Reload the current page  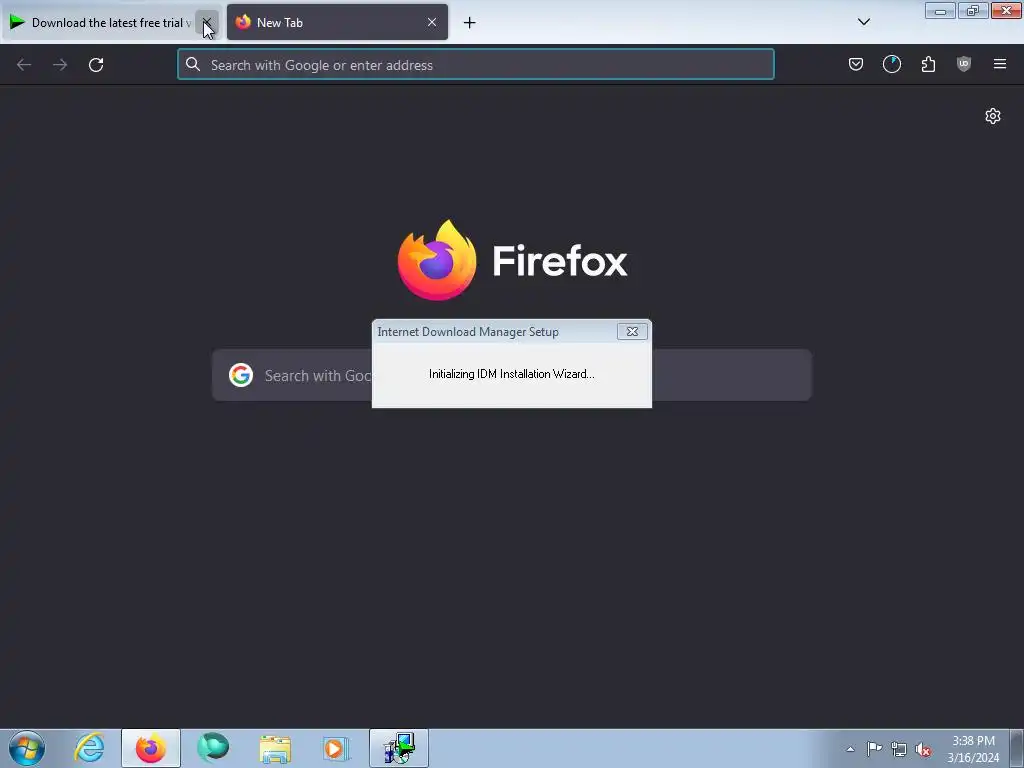click(96, 65)
